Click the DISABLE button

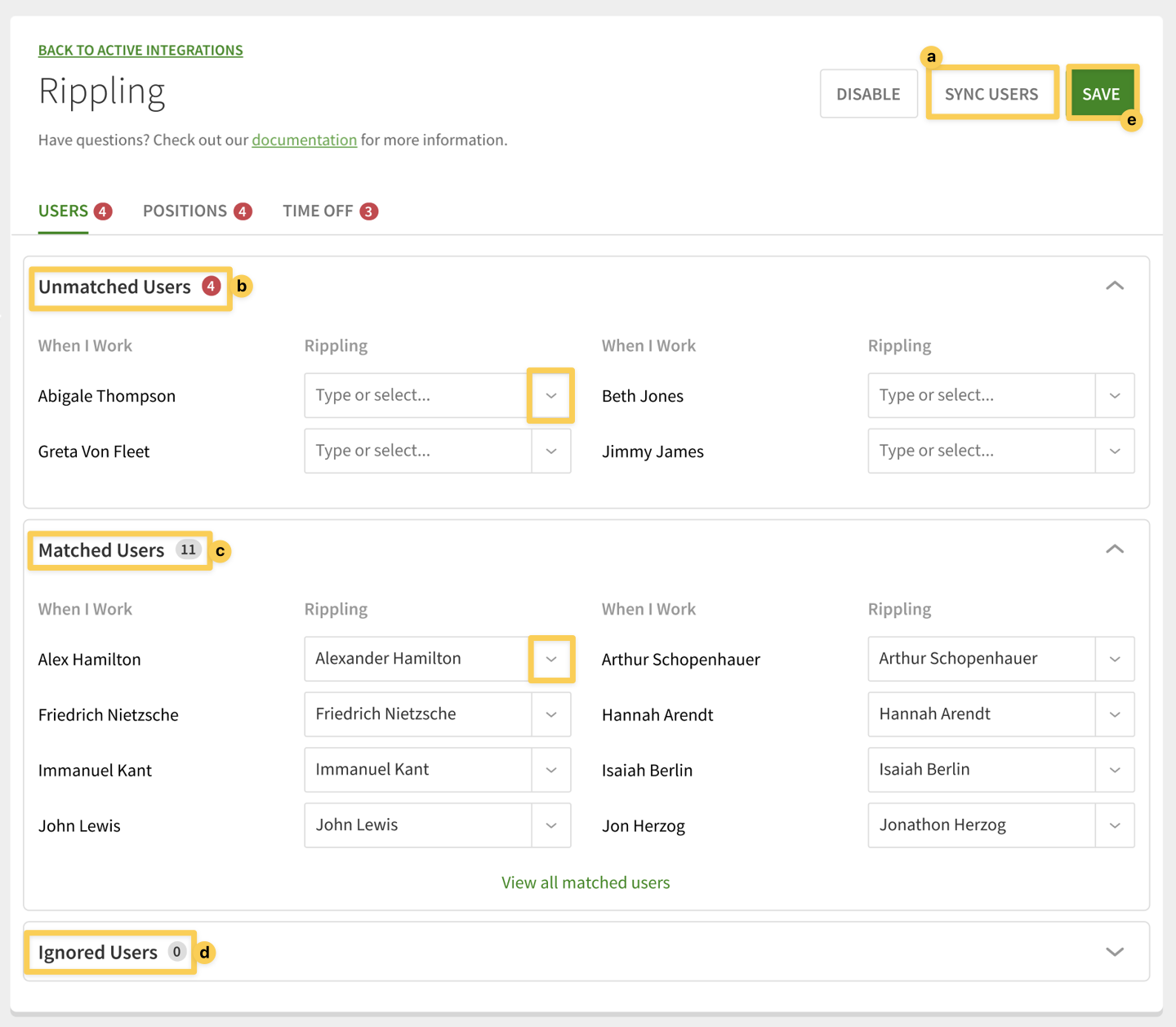click(x=868, y=93)
